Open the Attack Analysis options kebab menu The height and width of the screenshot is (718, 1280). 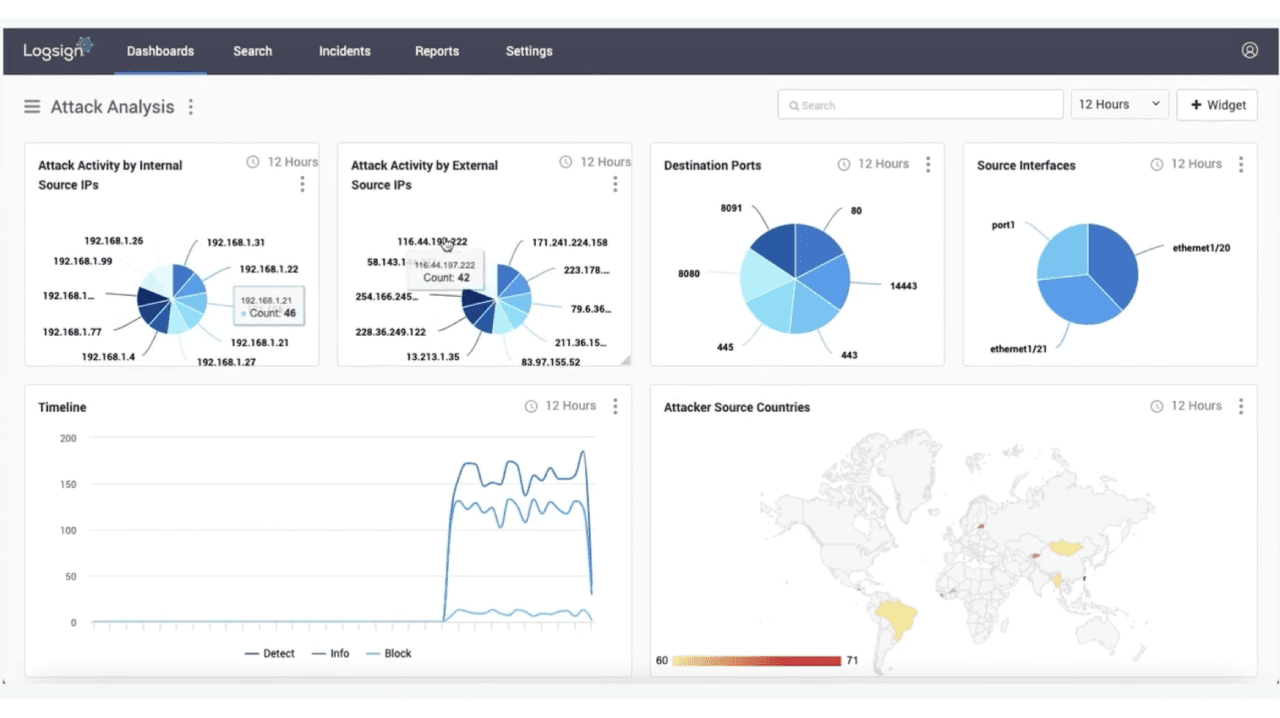click(190, 107)
